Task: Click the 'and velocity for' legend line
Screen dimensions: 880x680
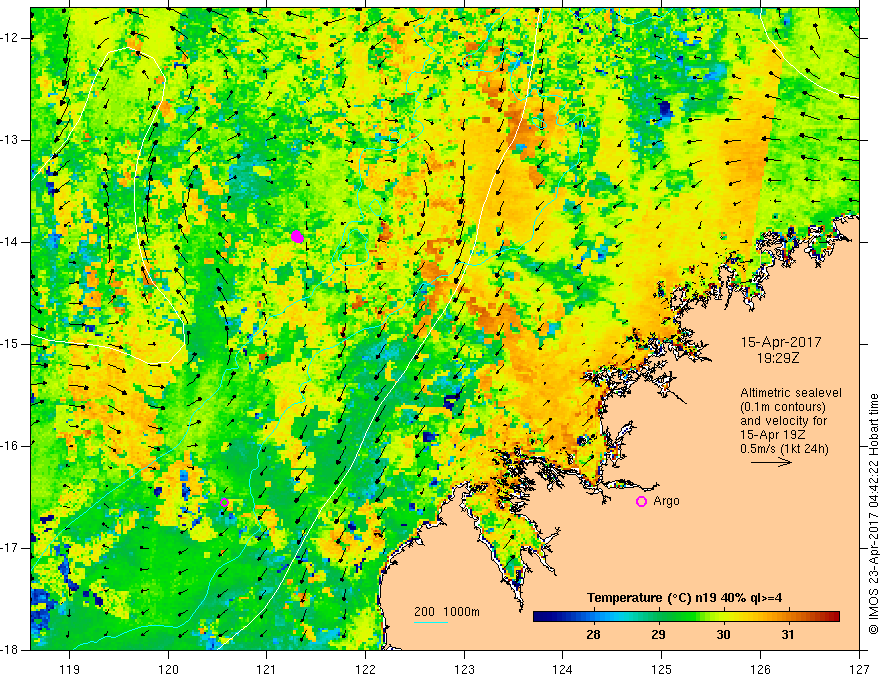Action: coord(783,421)
